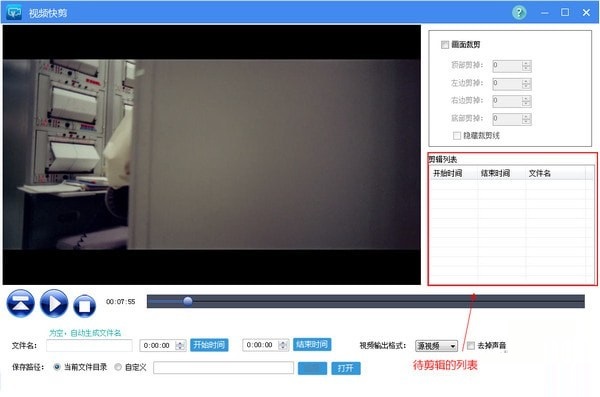The image size is (600, 397).
Task: Click the 右边剪掉 number field
Action: [507, 101]
